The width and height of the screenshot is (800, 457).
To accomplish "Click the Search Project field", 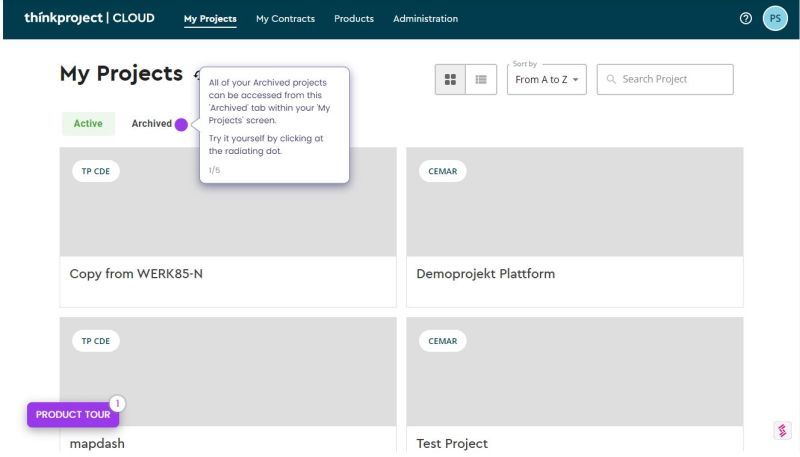I will pyautogui.click(x=665, y=80).
